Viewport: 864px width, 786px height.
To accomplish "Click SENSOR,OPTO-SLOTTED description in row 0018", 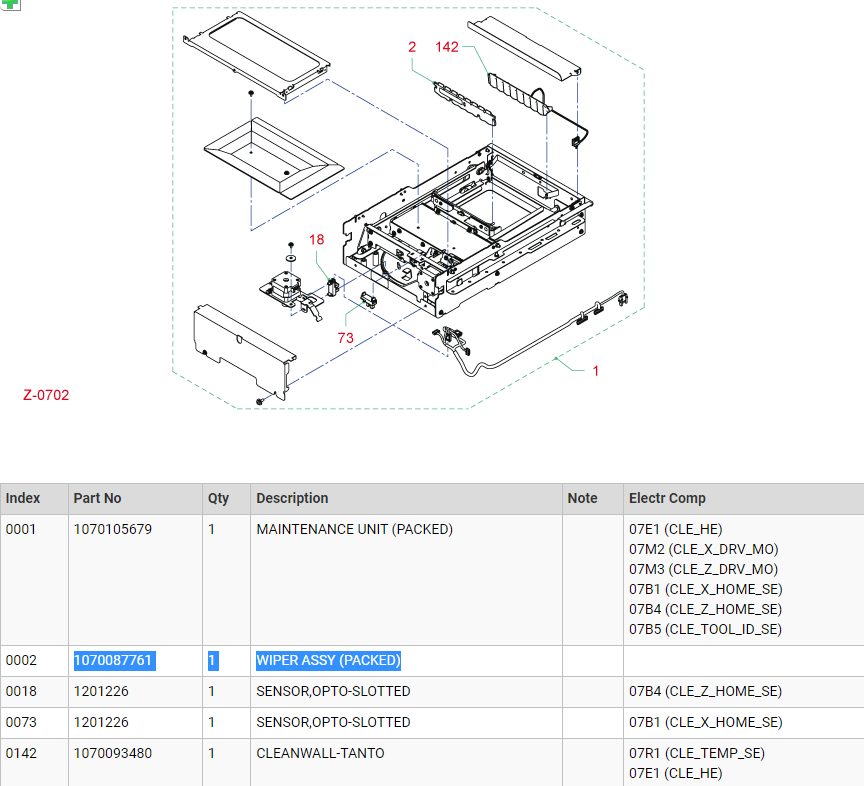I will pos(333,692).
